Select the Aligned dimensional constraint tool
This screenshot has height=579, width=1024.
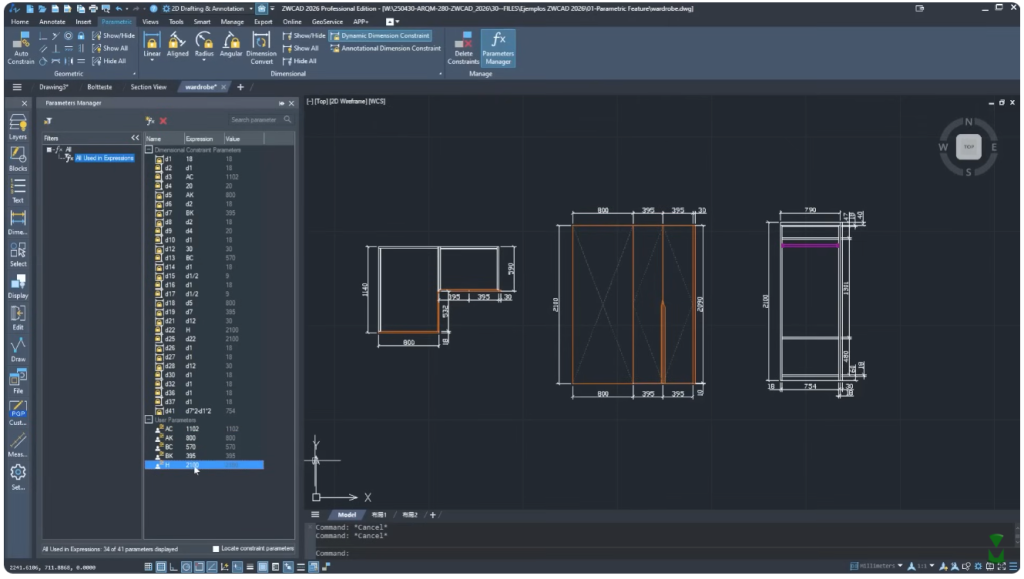pyautogui.click(x=177, y=44)
